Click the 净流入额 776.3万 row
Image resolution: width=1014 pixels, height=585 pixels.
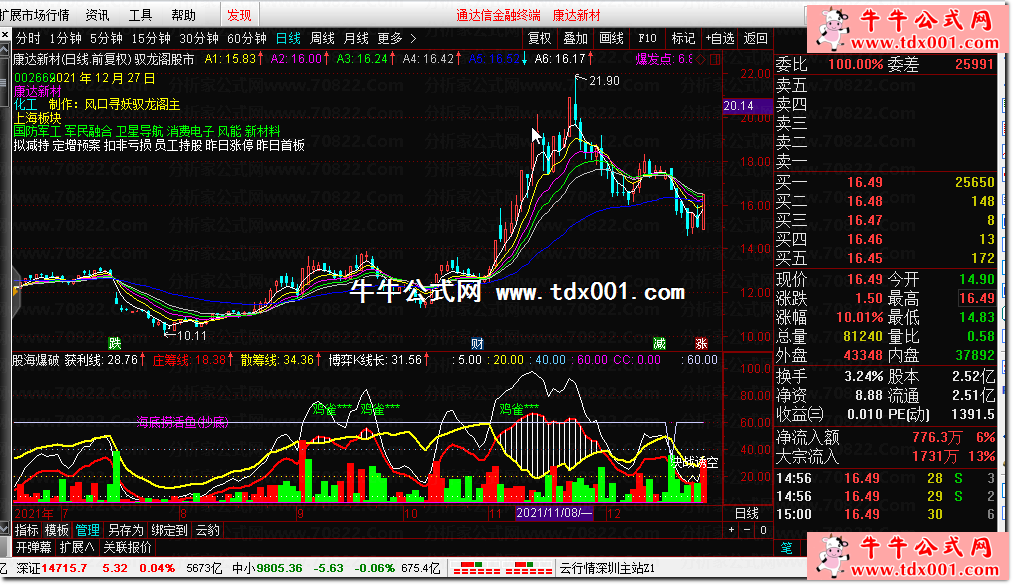pyautogui.click(x=885, y=438)
